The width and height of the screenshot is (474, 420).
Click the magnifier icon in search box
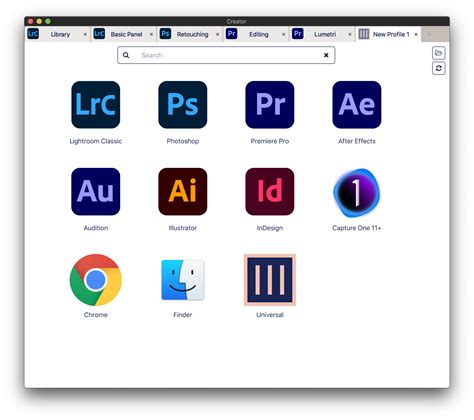click(x=126, y=55)
